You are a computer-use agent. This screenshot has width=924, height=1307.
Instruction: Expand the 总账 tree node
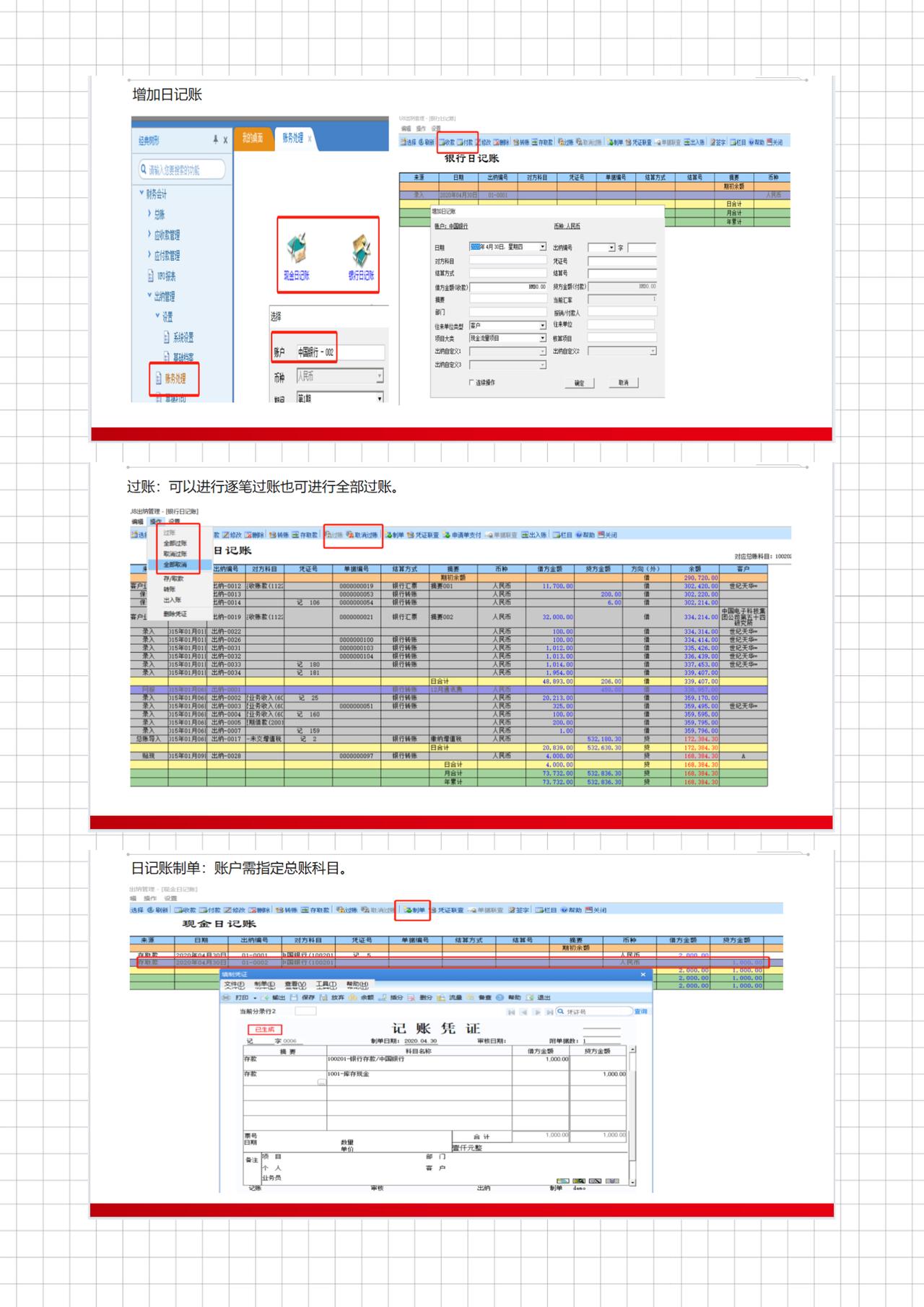149,214
